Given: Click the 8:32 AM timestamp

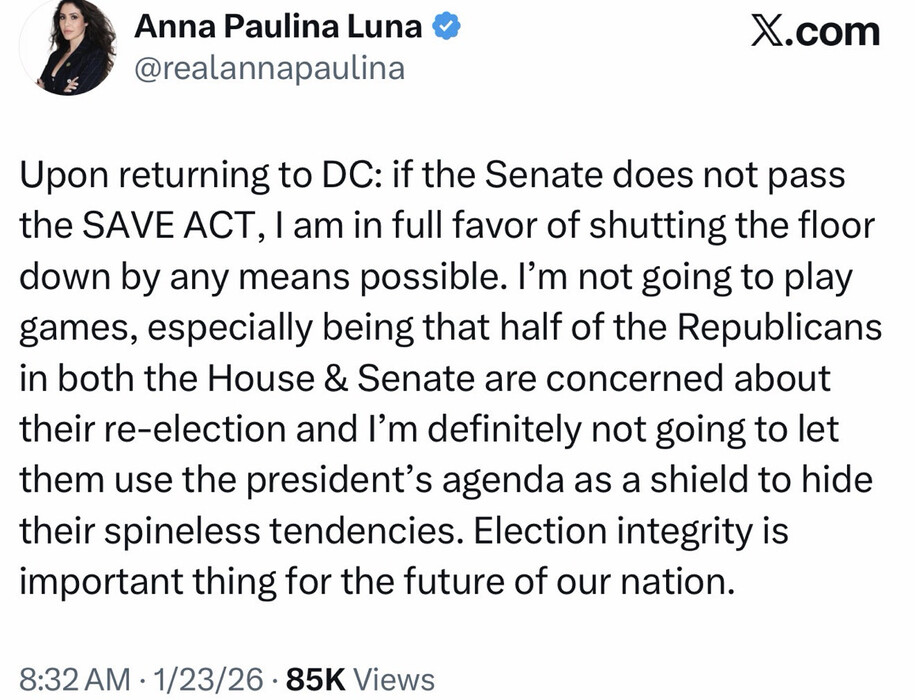Looking at the screenshot, I should coord(75,680).
